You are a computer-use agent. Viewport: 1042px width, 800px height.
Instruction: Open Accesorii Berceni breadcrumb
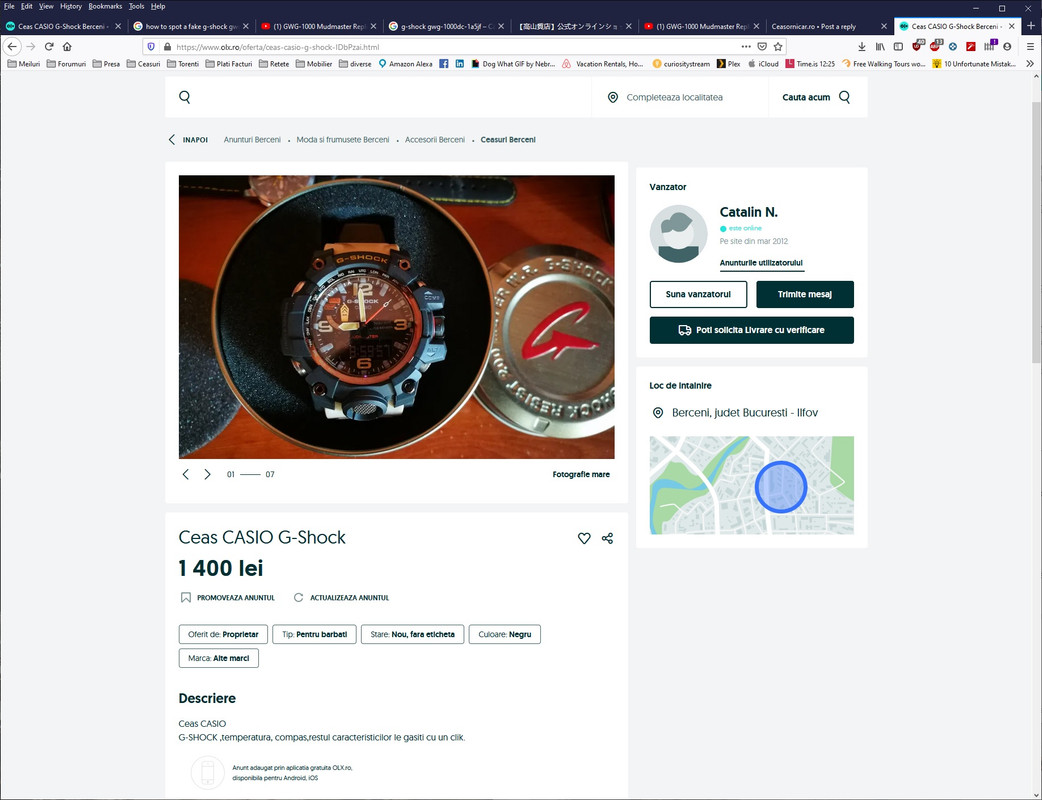[x=435, y=140]
